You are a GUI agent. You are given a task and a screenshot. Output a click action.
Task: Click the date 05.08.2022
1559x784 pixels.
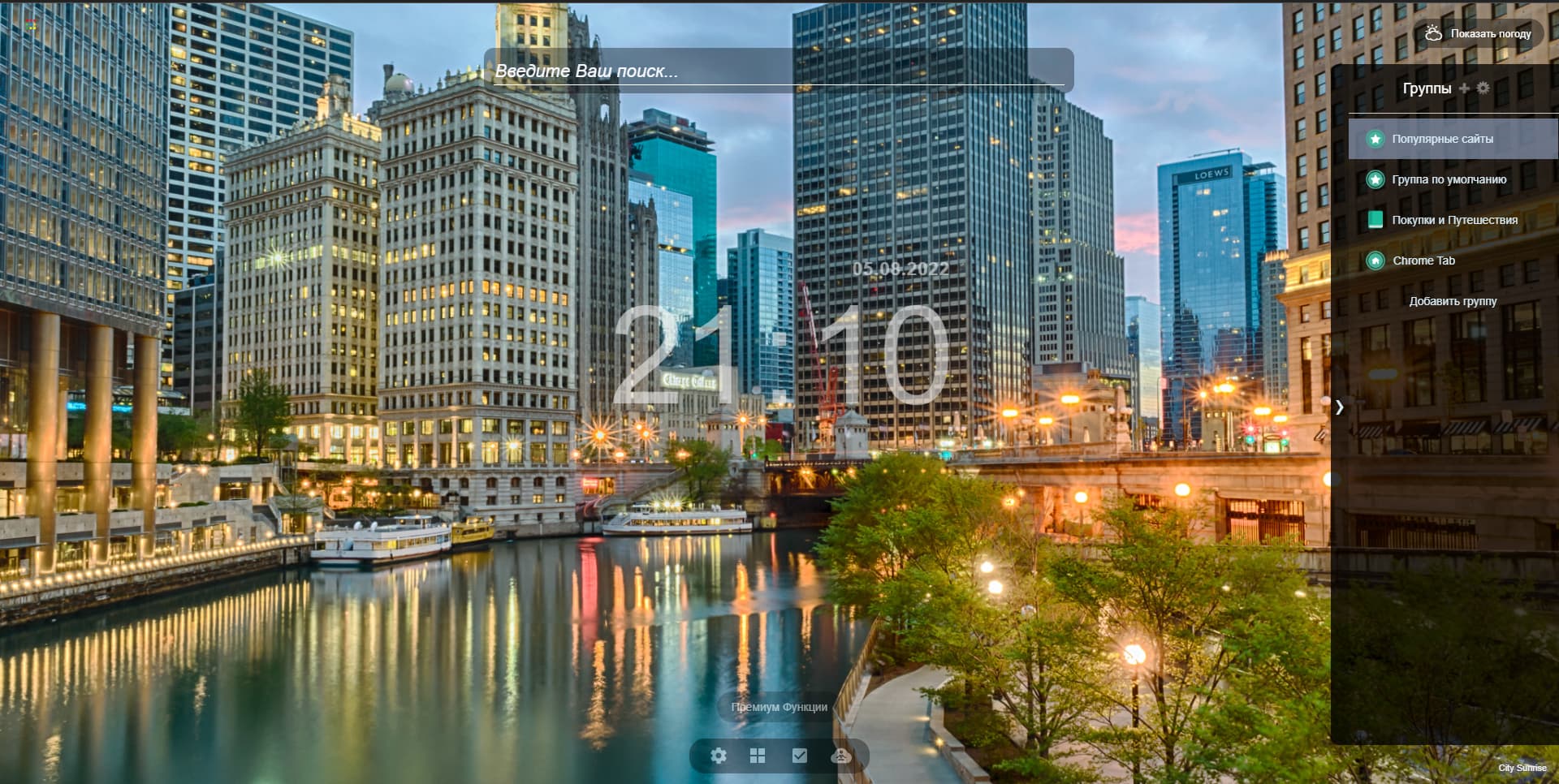click(x=900, y=269)
